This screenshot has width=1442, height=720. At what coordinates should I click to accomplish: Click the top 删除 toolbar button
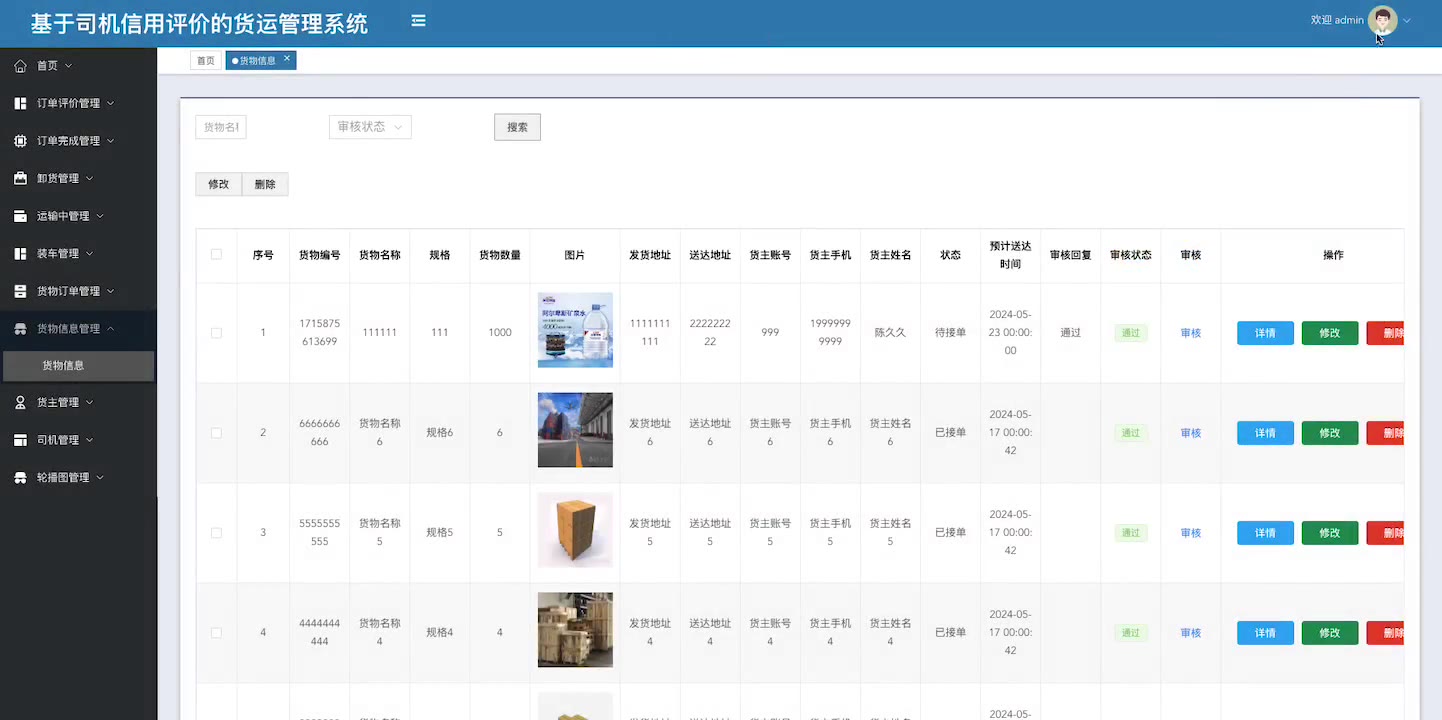pos(265,184)
